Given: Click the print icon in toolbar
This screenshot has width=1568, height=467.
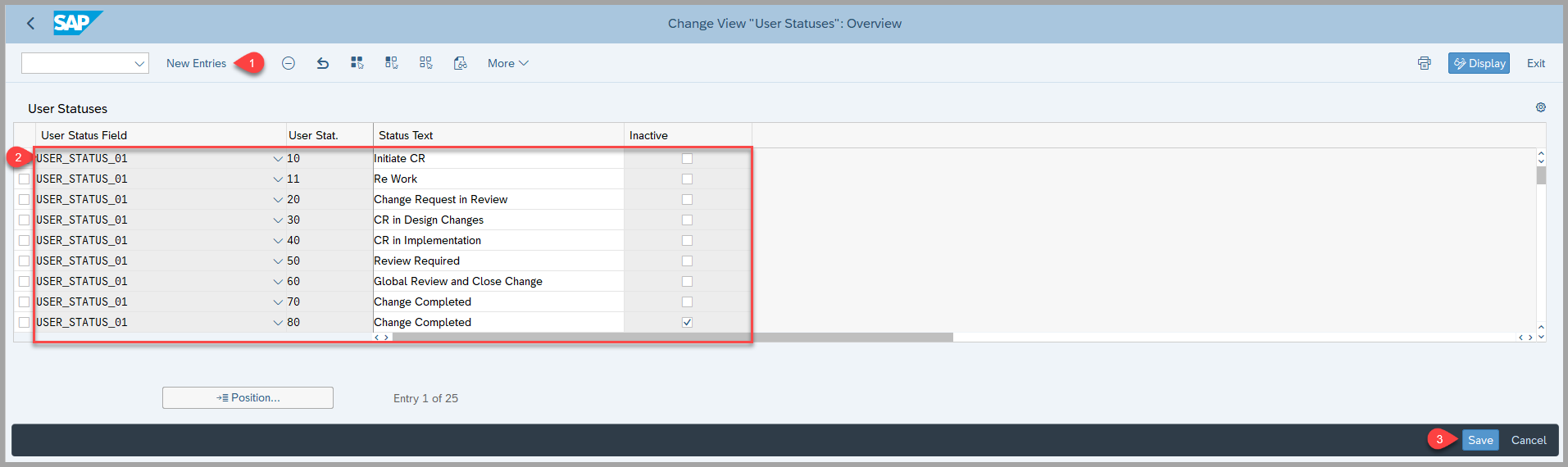Looking at the screenshot, I should (1425, 63).
